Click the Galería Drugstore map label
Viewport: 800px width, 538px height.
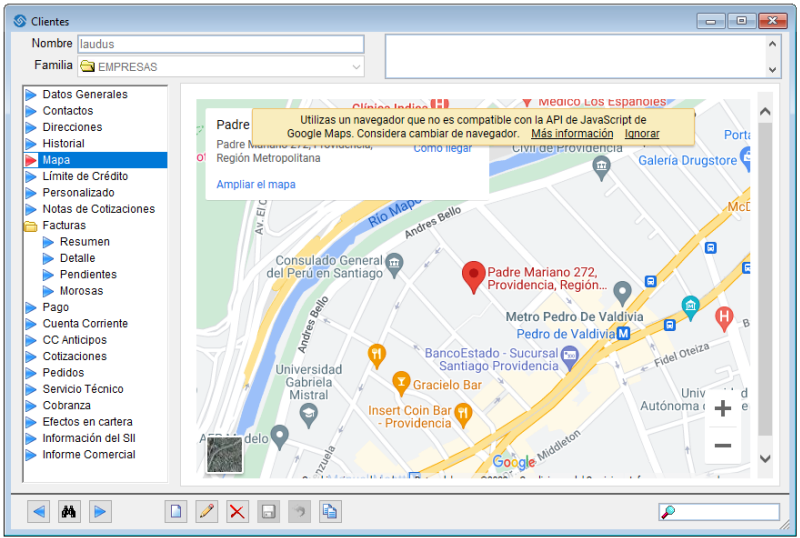point(687,160)
